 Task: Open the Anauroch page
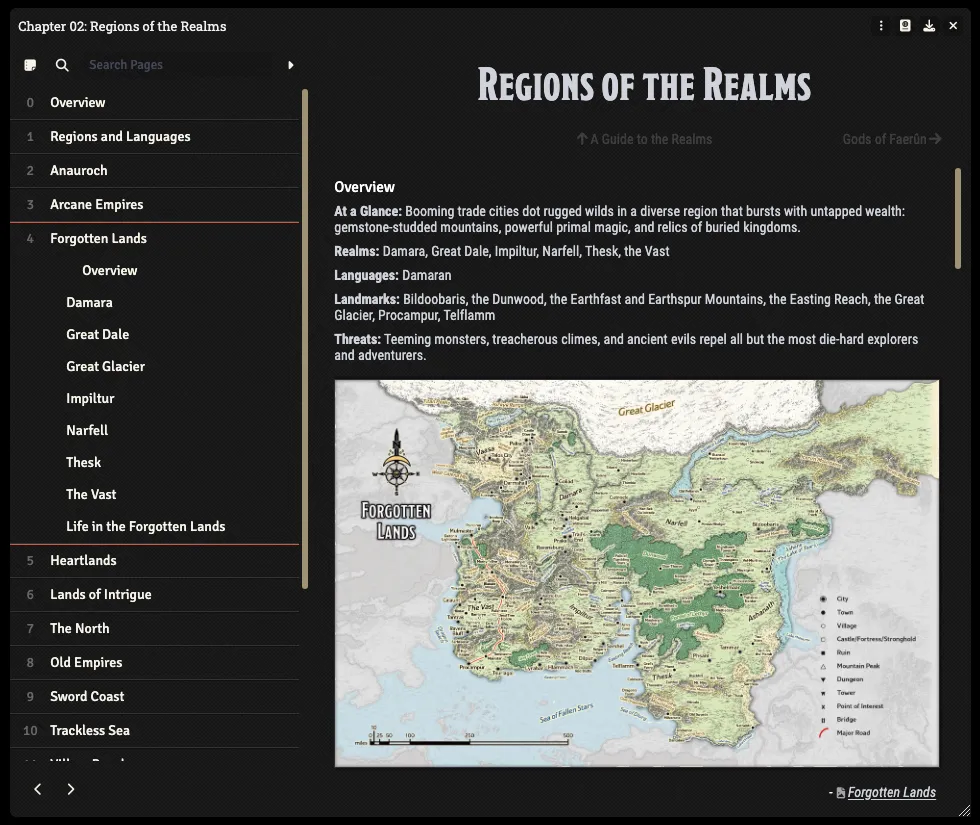(78, 170)
